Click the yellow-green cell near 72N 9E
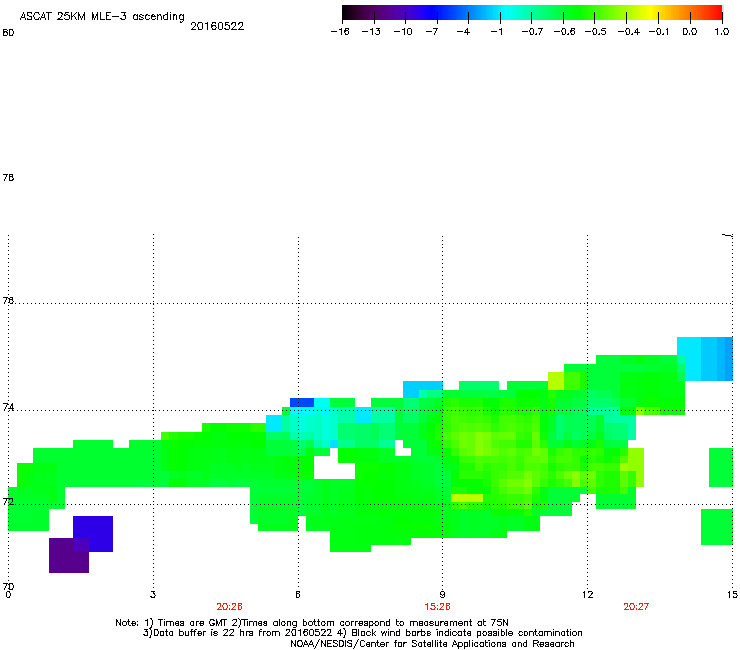The height and width of the screenshot is (650, 740). pyautogui.click(x=467, y=498)
